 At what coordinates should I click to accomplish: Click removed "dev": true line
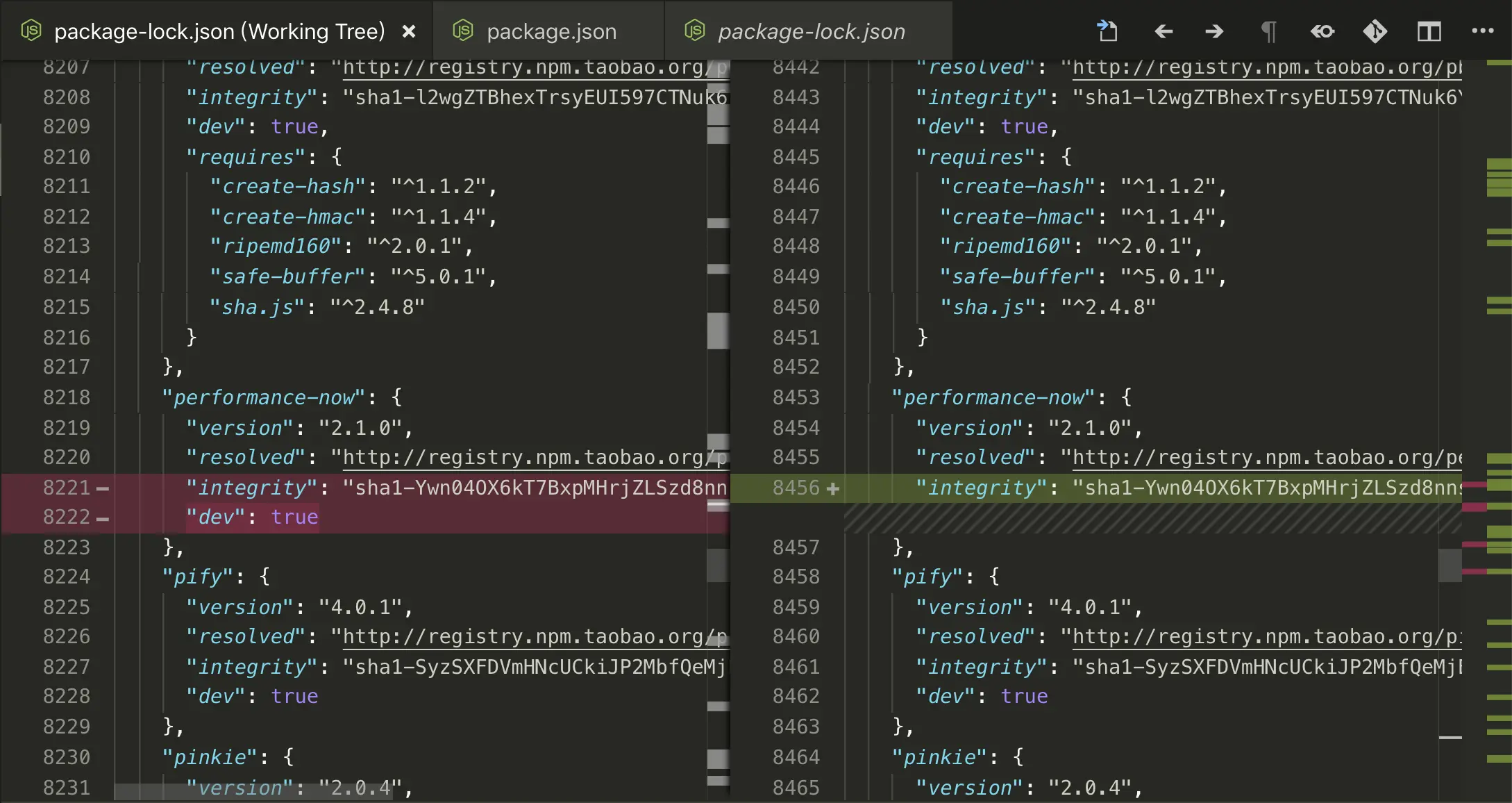point(252,518)
